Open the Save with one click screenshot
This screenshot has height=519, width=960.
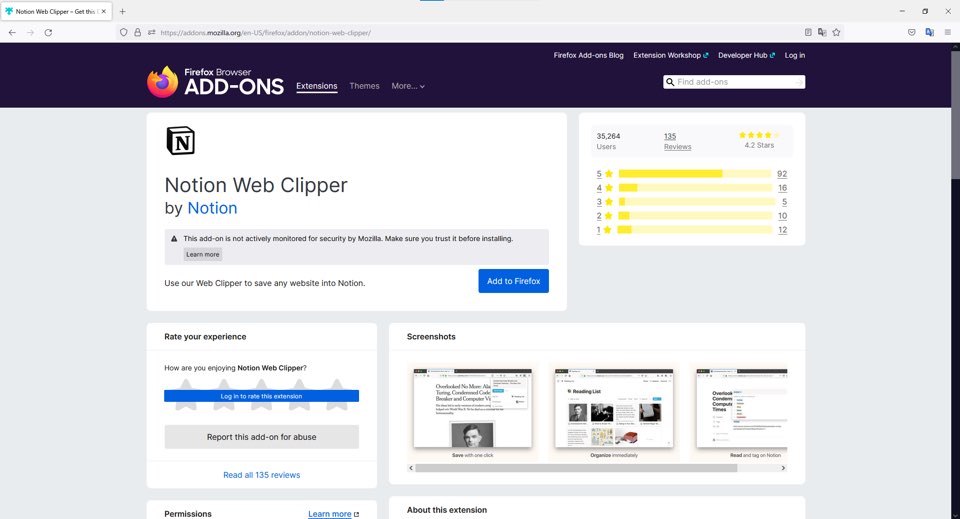click(472, 411)
